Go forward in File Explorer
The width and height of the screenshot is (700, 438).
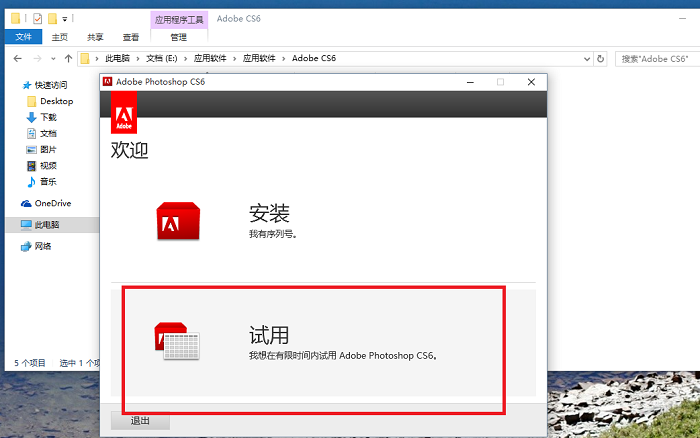point(38,58)
